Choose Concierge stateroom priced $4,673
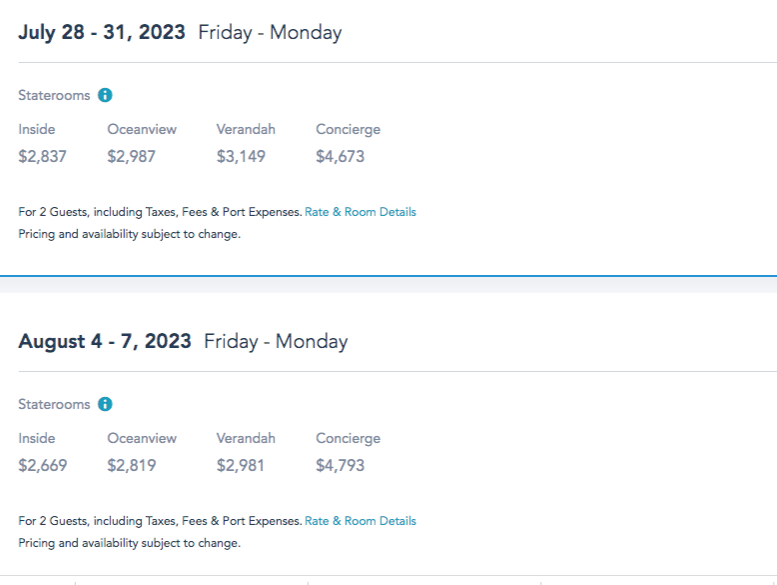 pyautogui.click(x=340, y=156)
